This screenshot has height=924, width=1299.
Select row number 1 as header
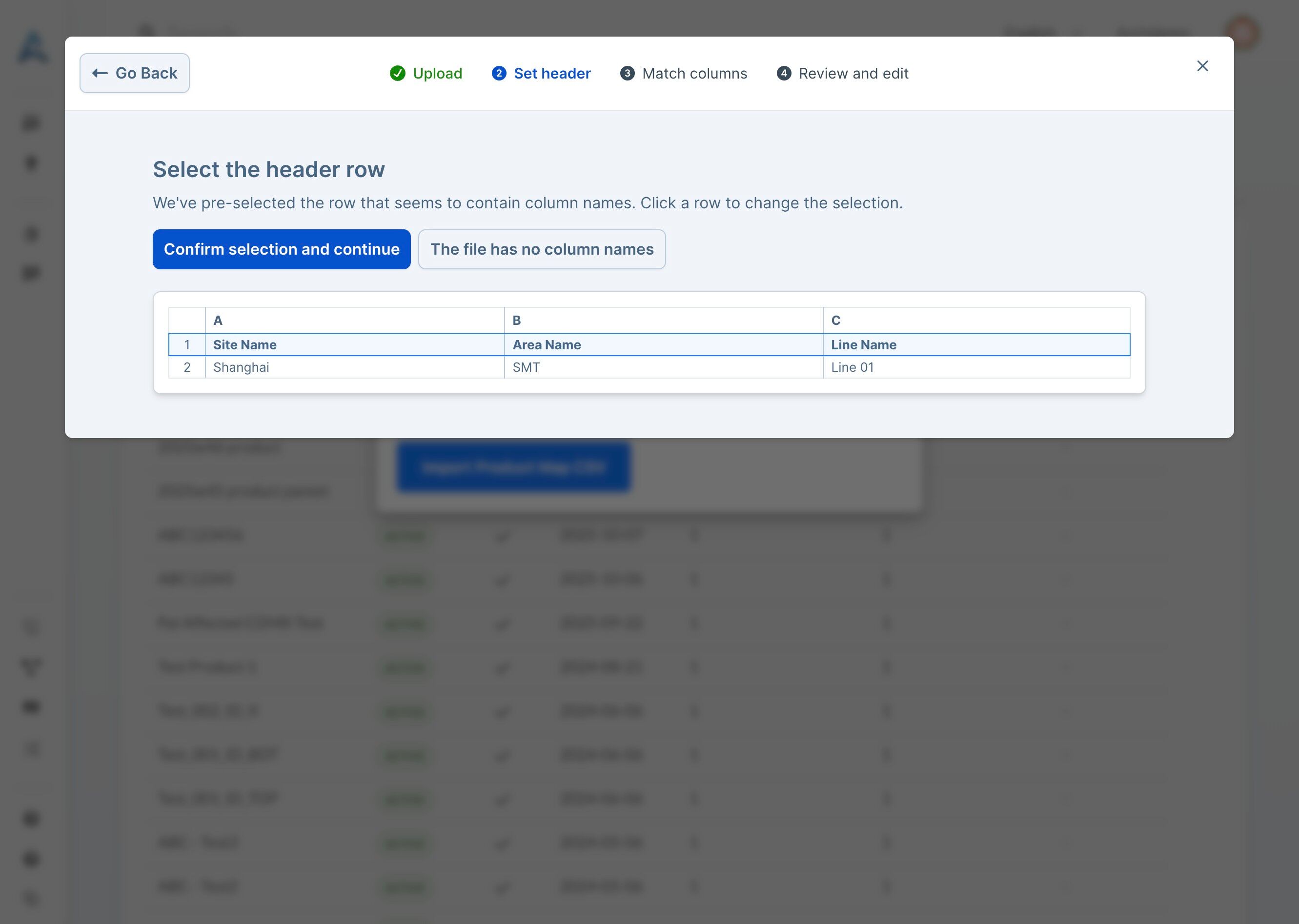pyautogui.click(x=187, y=345)
